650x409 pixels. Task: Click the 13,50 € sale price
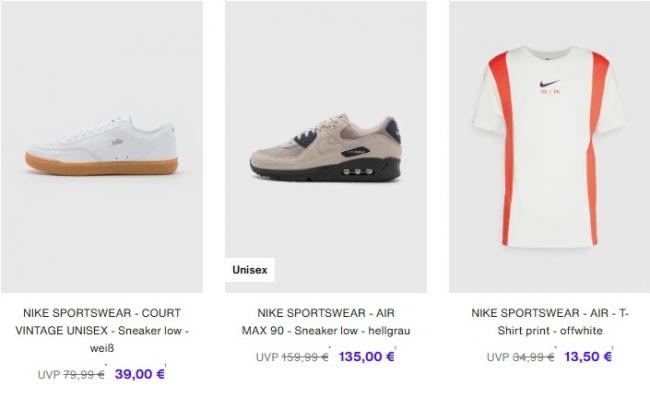[x=588, y=357]
